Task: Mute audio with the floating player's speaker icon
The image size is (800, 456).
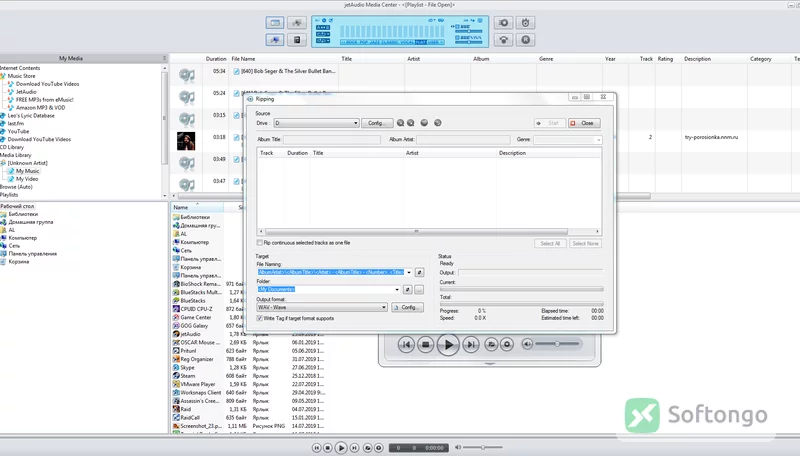Action: point(528,344)
